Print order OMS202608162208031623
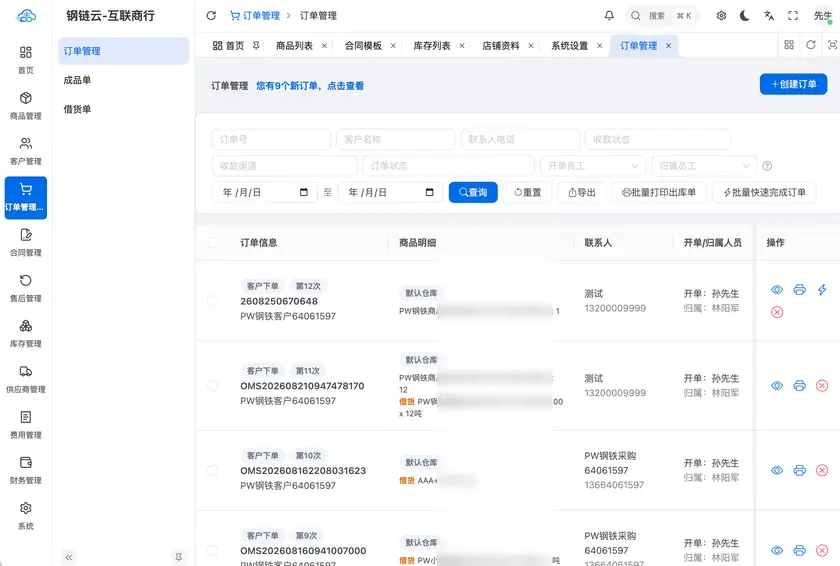 (799, 470)
